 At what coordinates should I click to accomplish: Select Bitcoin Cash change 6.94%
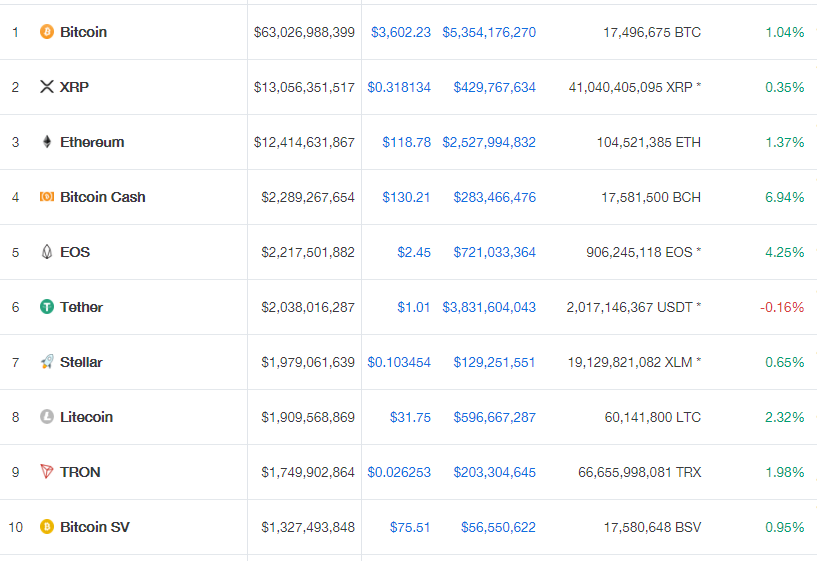[785, 197]
